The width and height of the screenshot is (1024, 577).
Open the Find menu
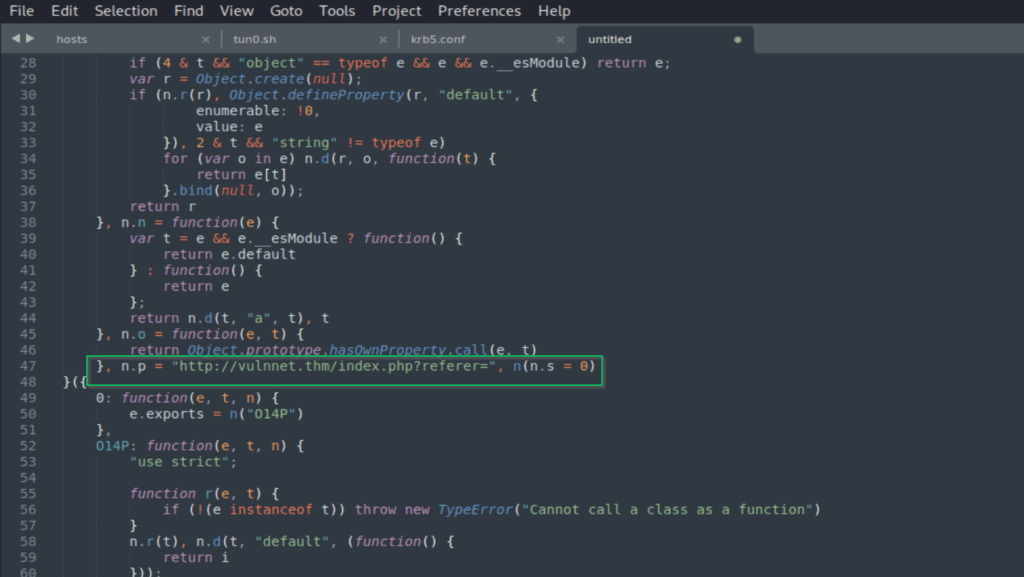189,11
